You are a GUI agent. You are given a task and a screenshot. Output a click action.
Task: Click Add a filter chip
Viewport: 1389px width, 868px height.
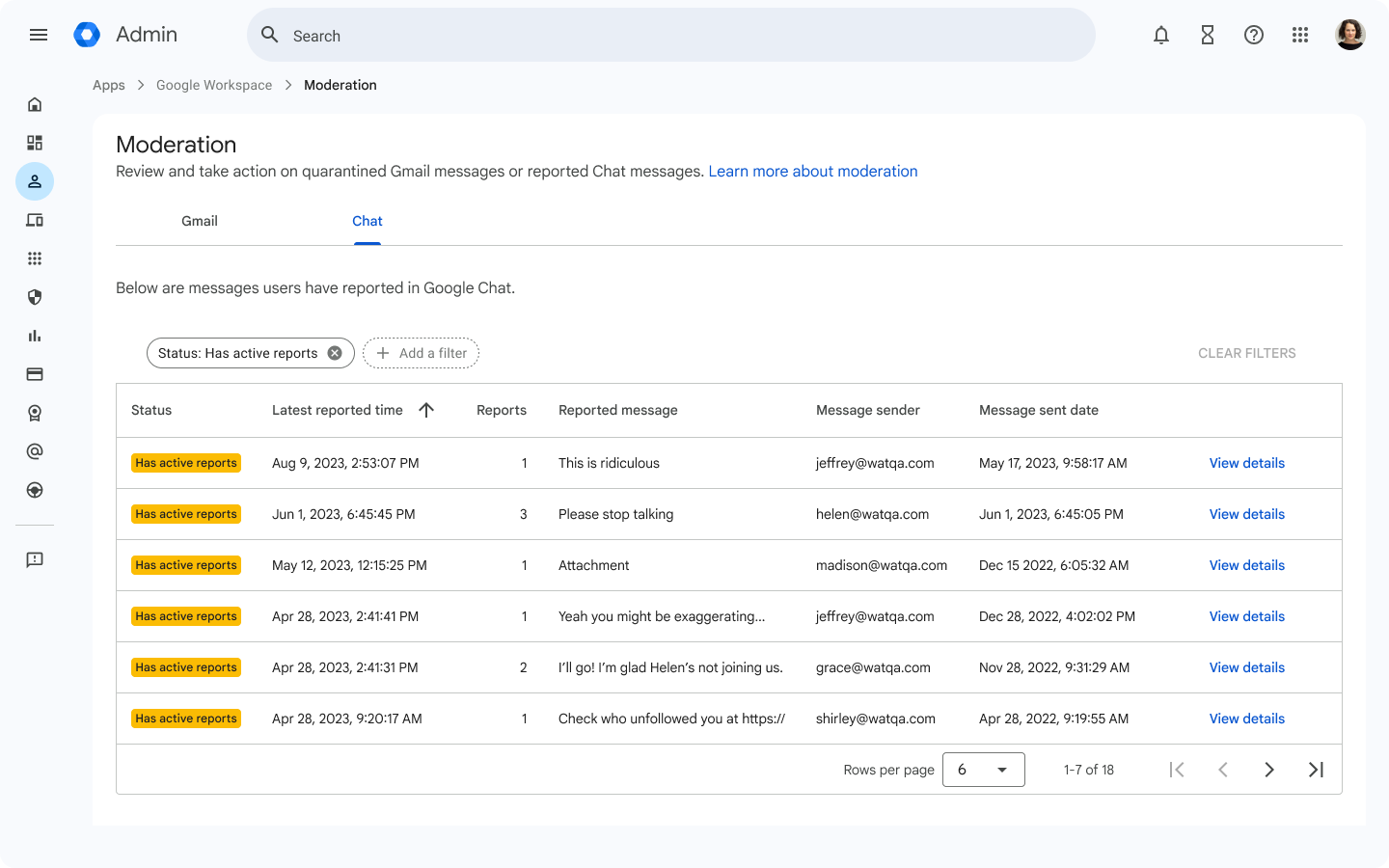422,353
